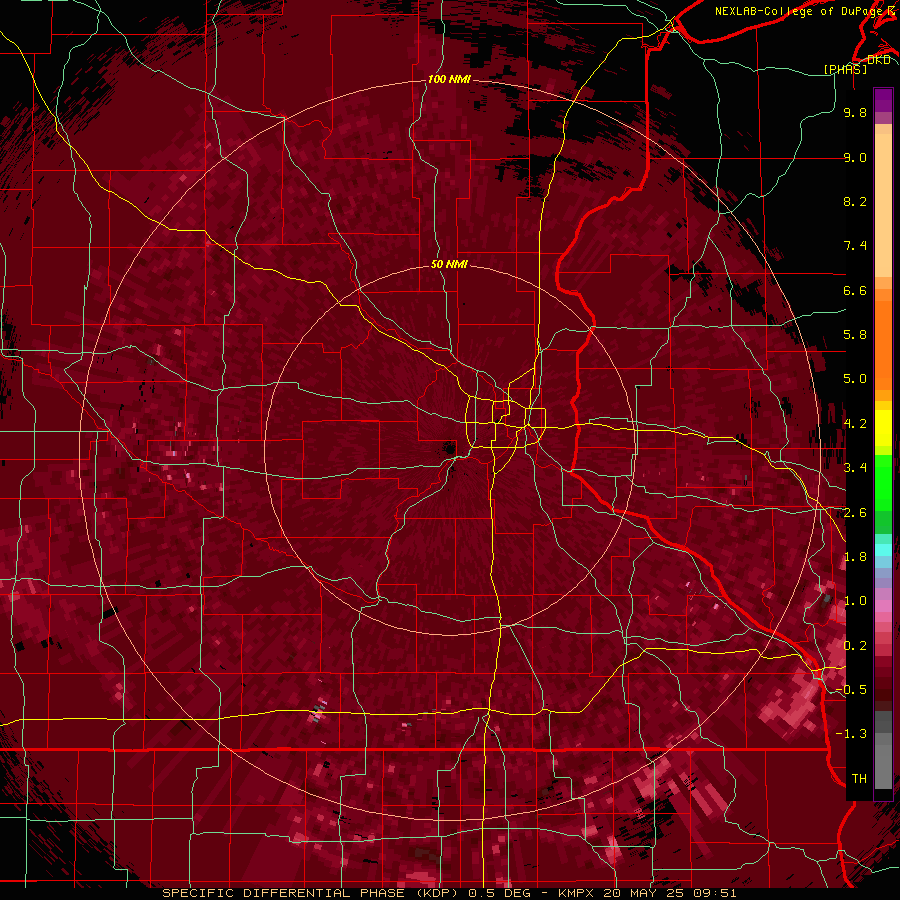
Task: Click the 'NEXLAB-College of DuPage' credit text
Action: click(x=798, y=11)
